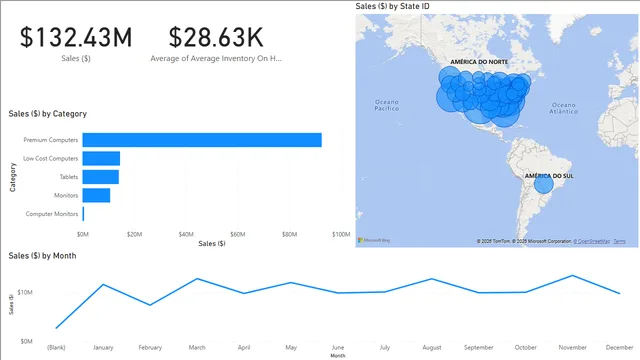Click the 'August' month axis label
The image size is (640, 360).
pyautogui.click(x=432, y=347)
